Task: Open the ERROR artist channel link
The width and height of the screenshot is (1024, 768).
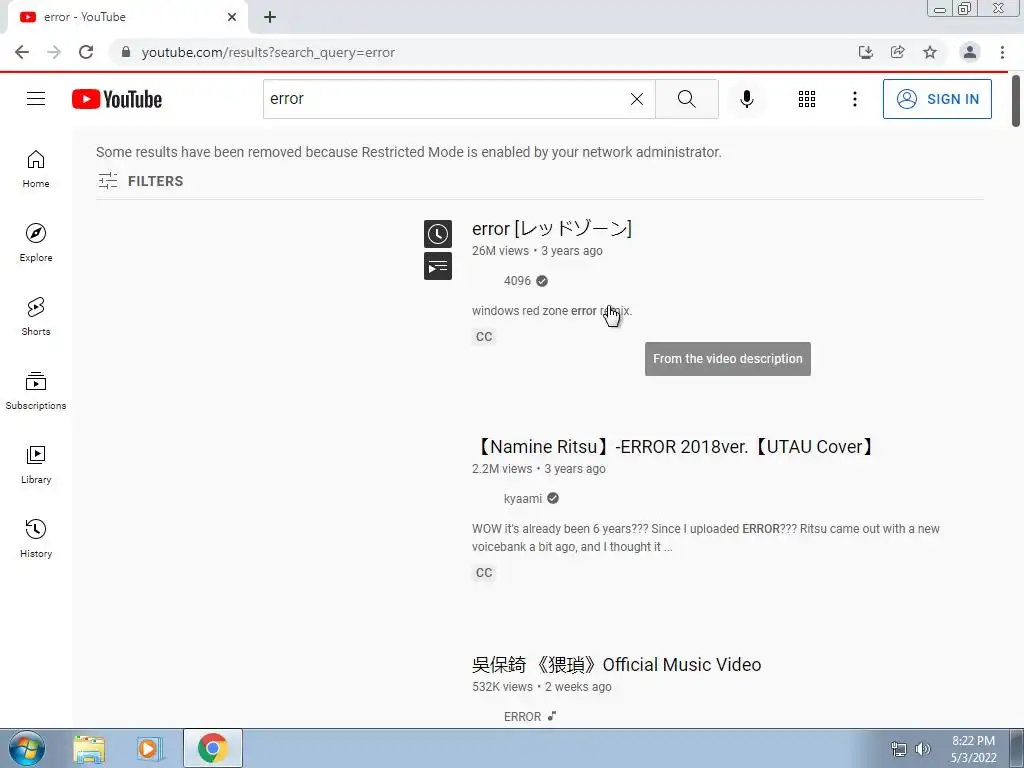Action: pyautogui.click(x=522, y=716)
